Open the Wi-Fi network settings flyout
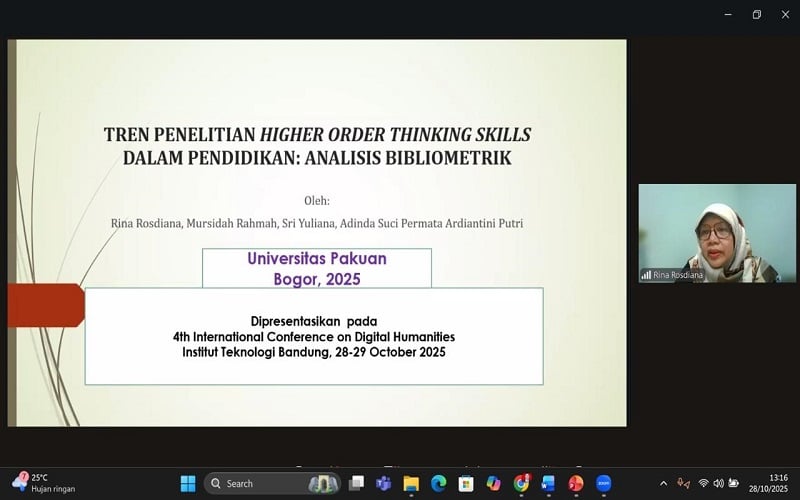 [x=703, y=484]
